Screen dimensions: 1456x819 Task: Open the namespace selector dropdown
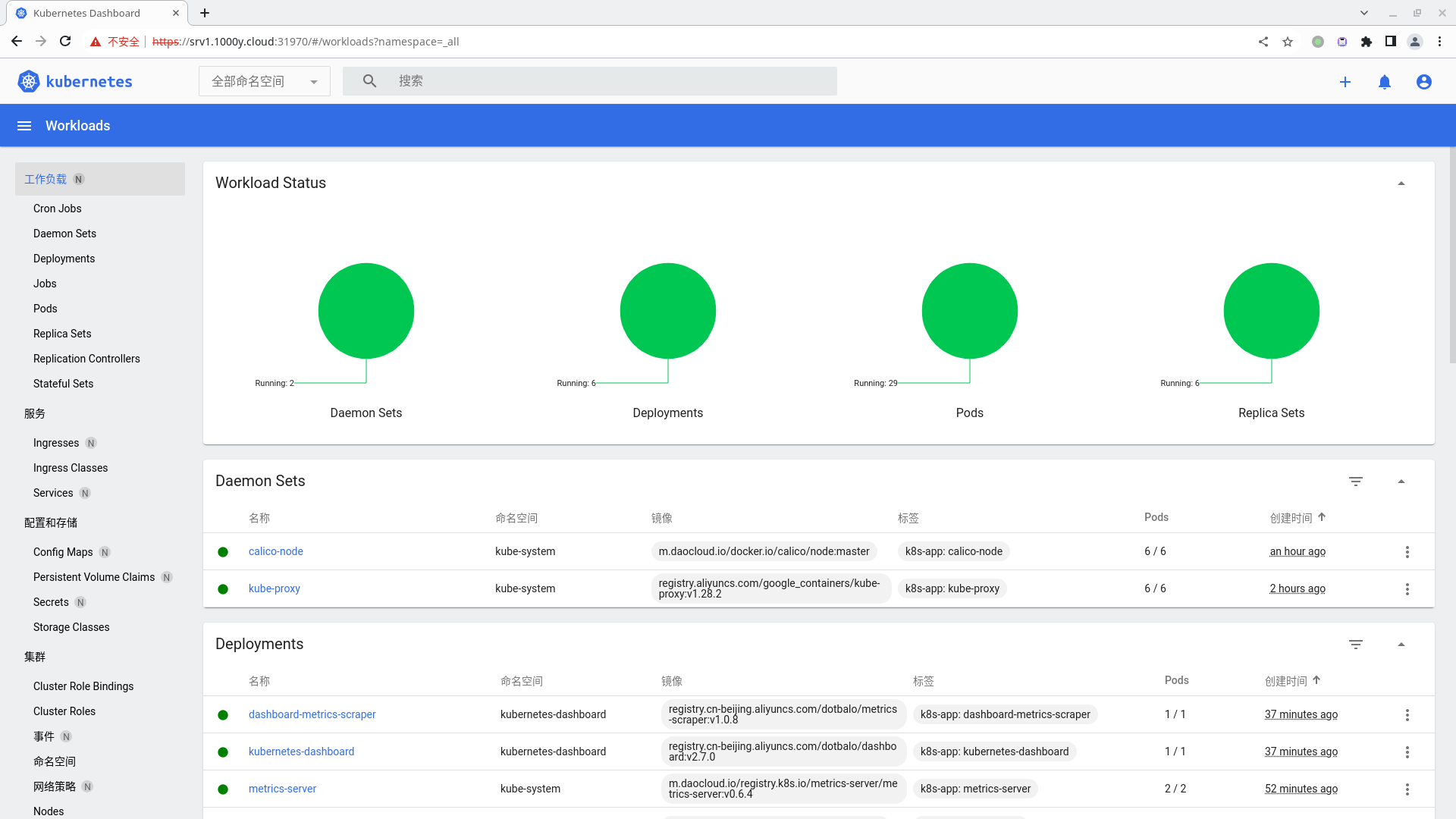coord(265,81)
